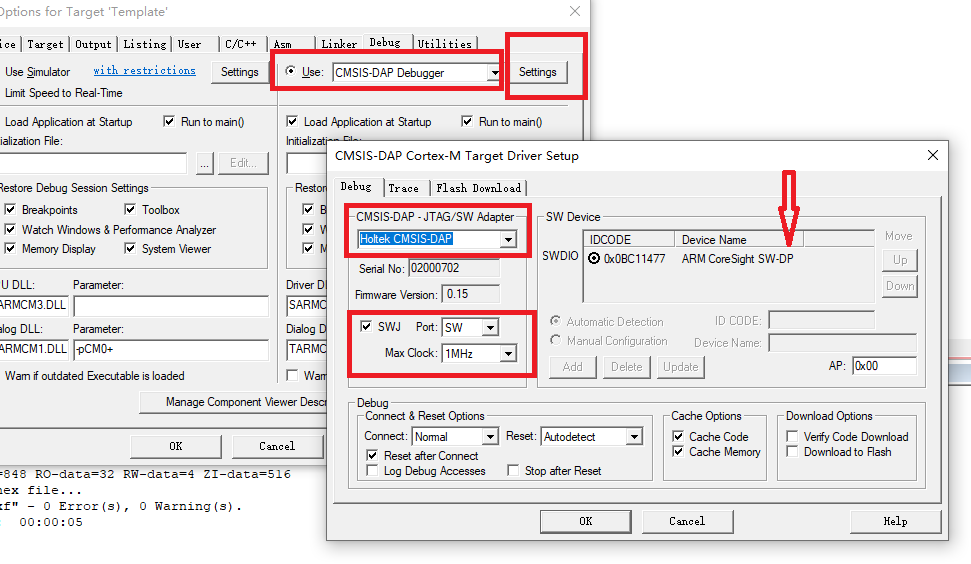Image resolution: width=971 pixels, height=564 pixels.
Task: Enable Download to Flash checkbox
Action: [x=792, y=451]
